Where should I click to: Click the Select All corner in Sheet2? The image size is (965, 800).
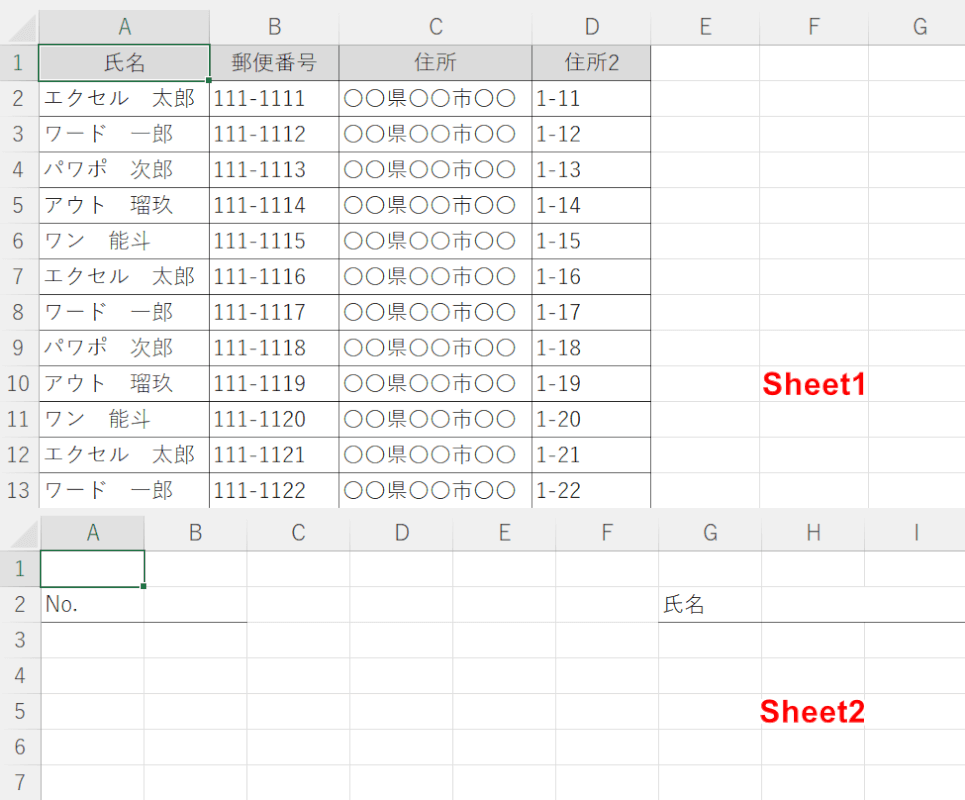[21, 533]
